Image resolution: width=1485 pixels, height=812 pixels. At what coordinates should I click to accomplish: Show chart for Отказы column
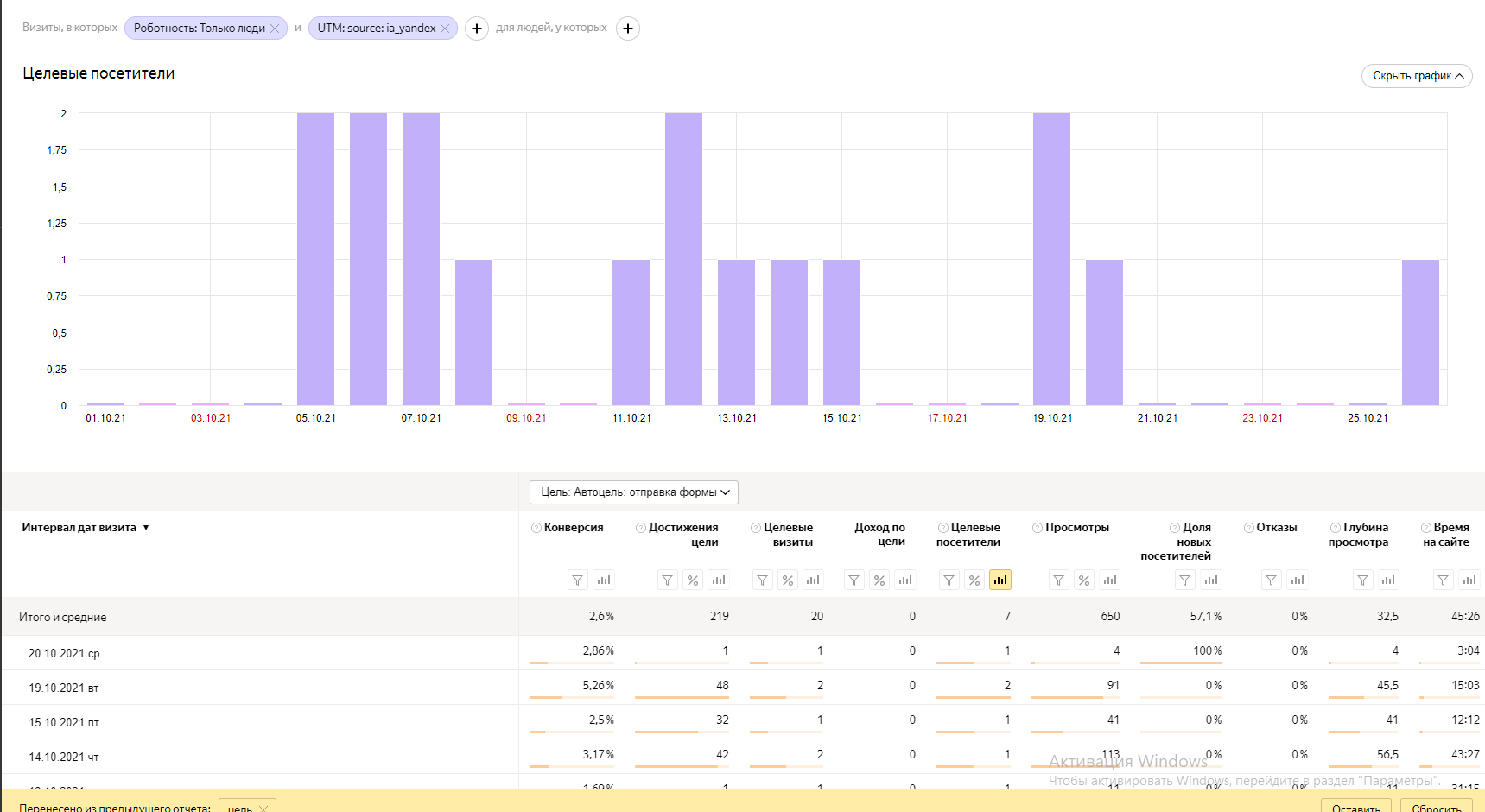pyautogui.click(x=1298, y=580)
